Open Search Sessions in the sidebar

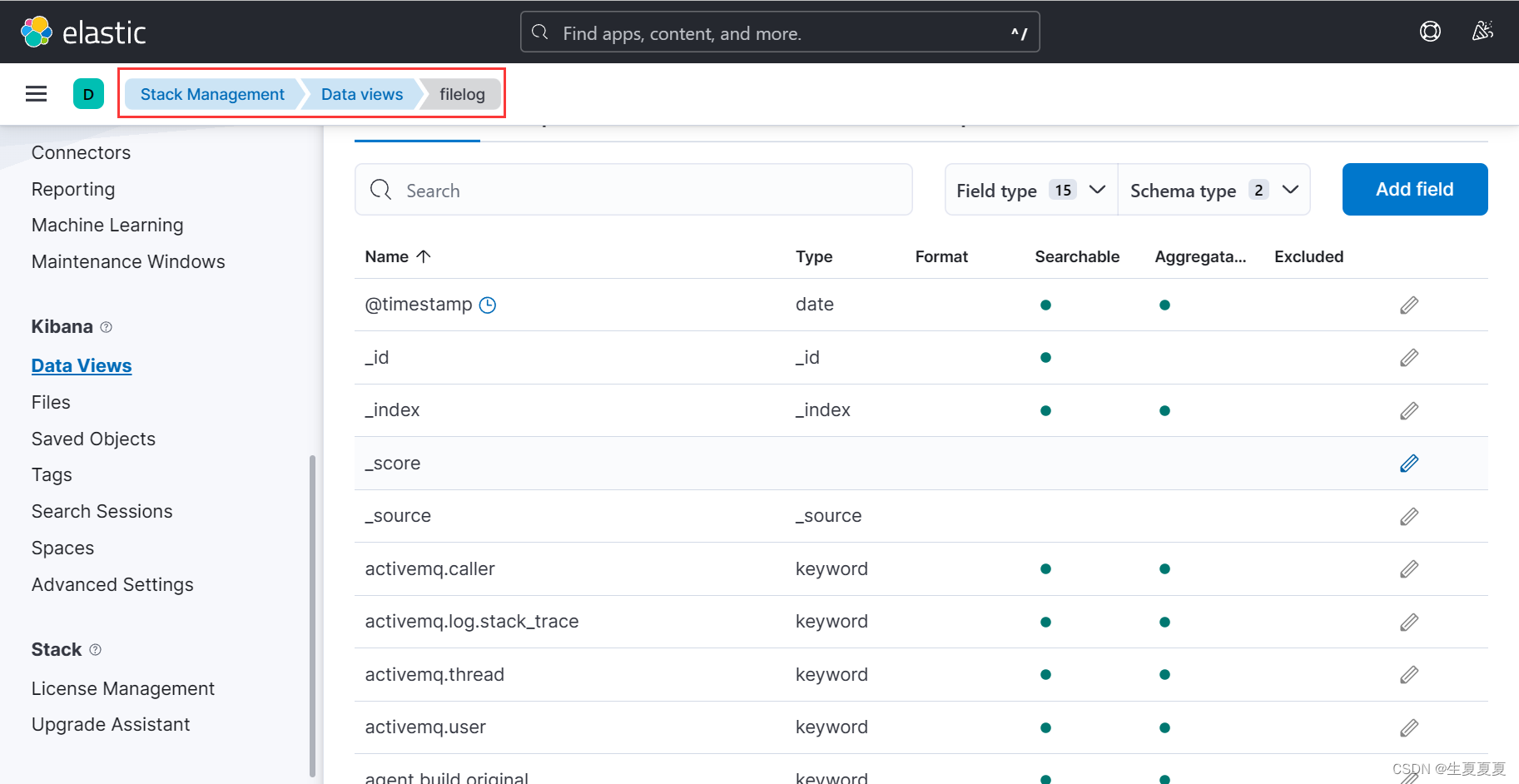102,512
